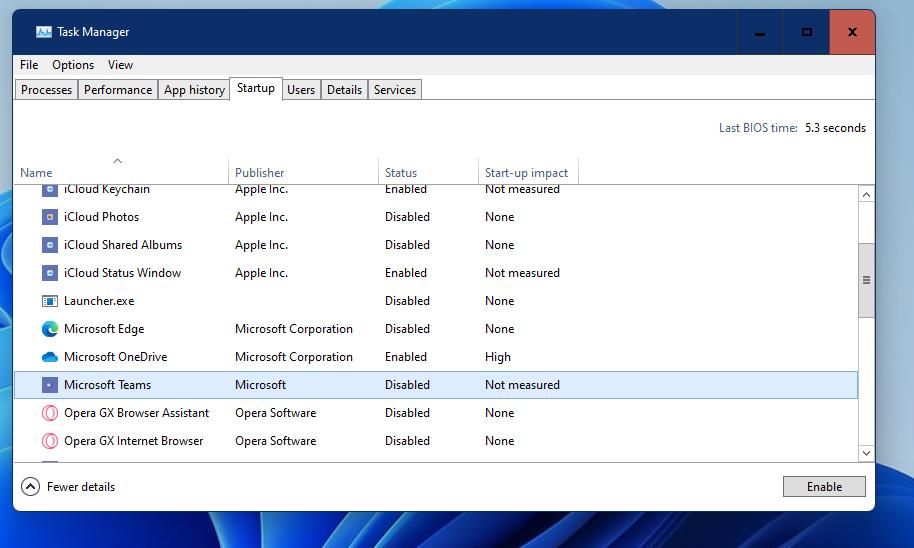Select the Opera GX Browser Assistant name

[x=136, y=413]
